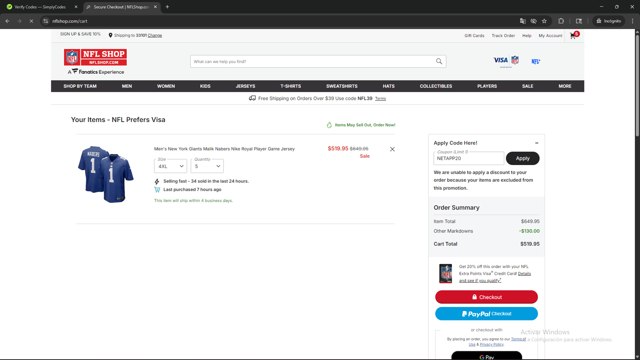The width and height of the screenshot is (640, 360).
Task: Click the NFL Extra Points card image
Action: [x=445, y=273]
